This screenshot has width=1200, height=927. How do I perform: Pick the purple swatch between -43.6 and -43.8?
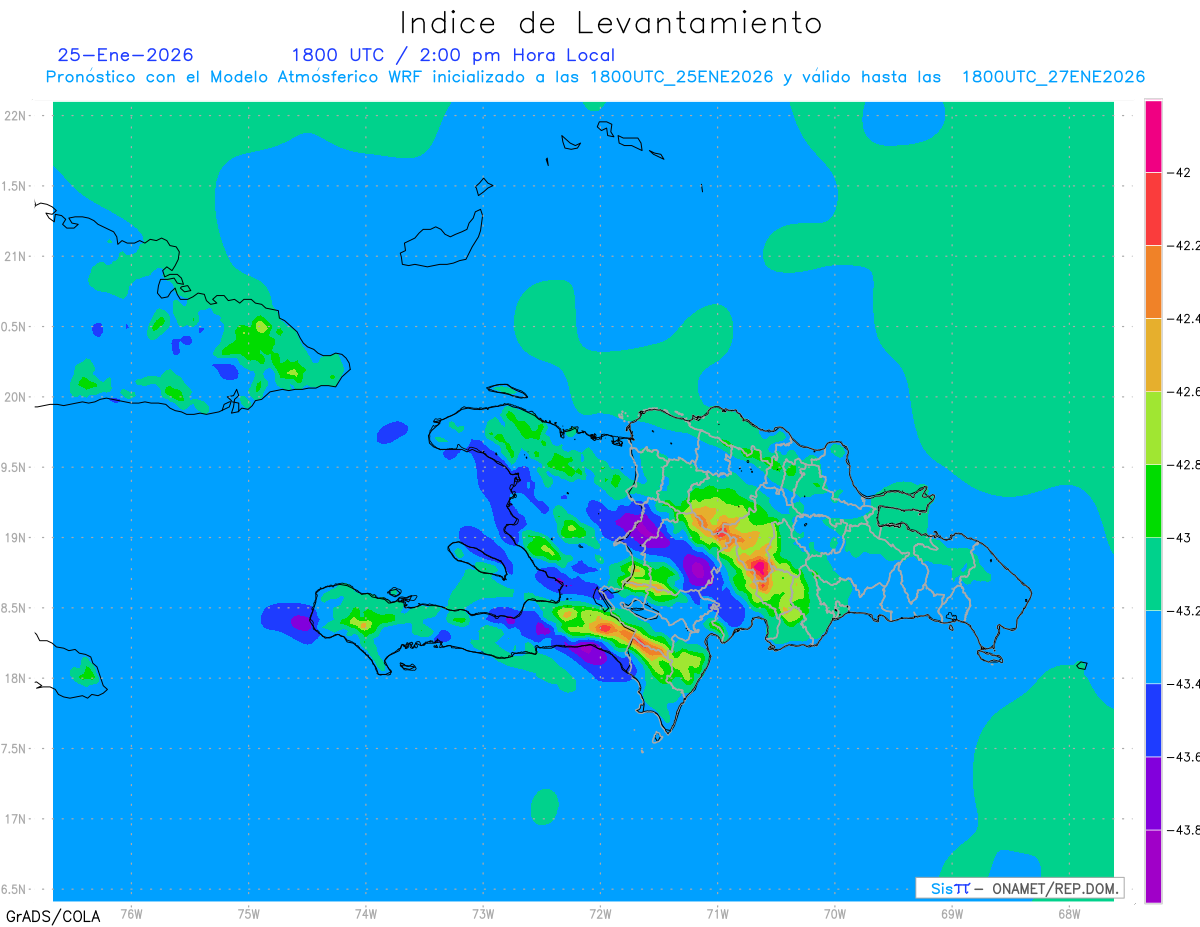click(1153, 792)
